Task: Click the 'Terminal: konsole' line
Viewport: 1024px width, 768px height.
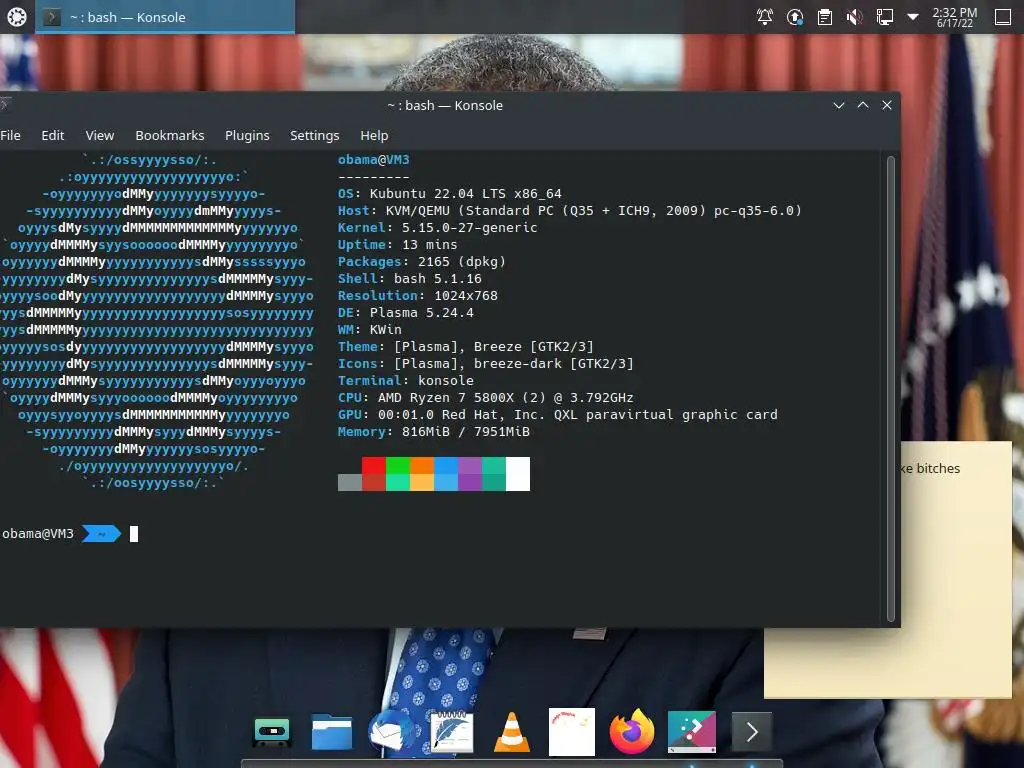Action: [x=406, y=380]
